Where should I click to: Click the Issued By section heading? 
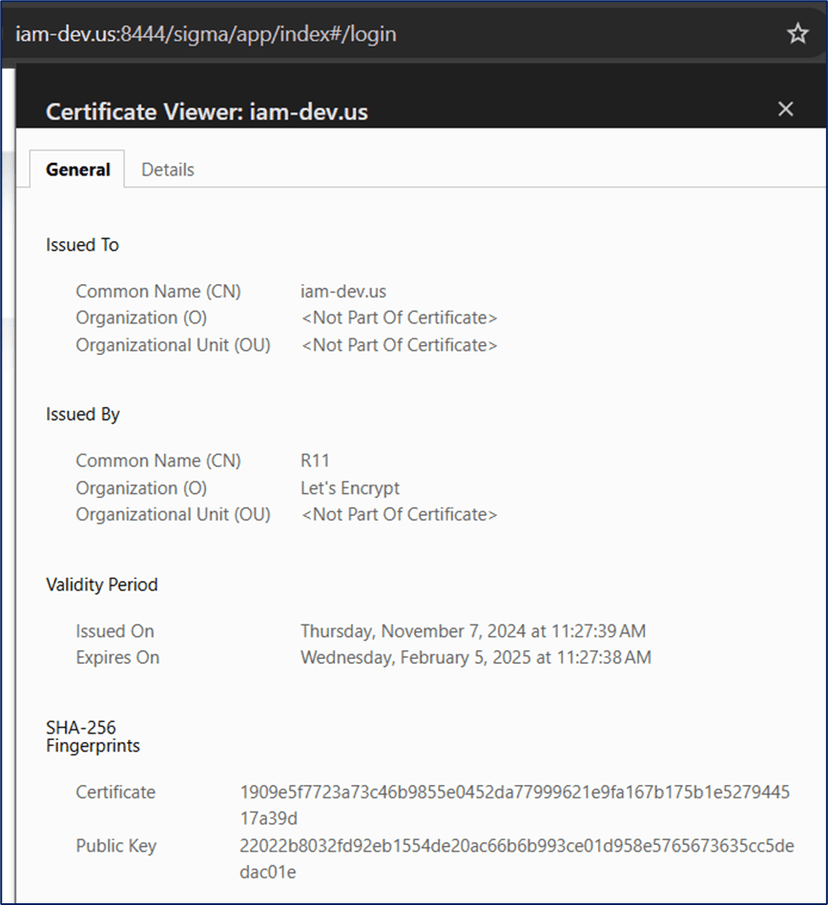[83, 414]
